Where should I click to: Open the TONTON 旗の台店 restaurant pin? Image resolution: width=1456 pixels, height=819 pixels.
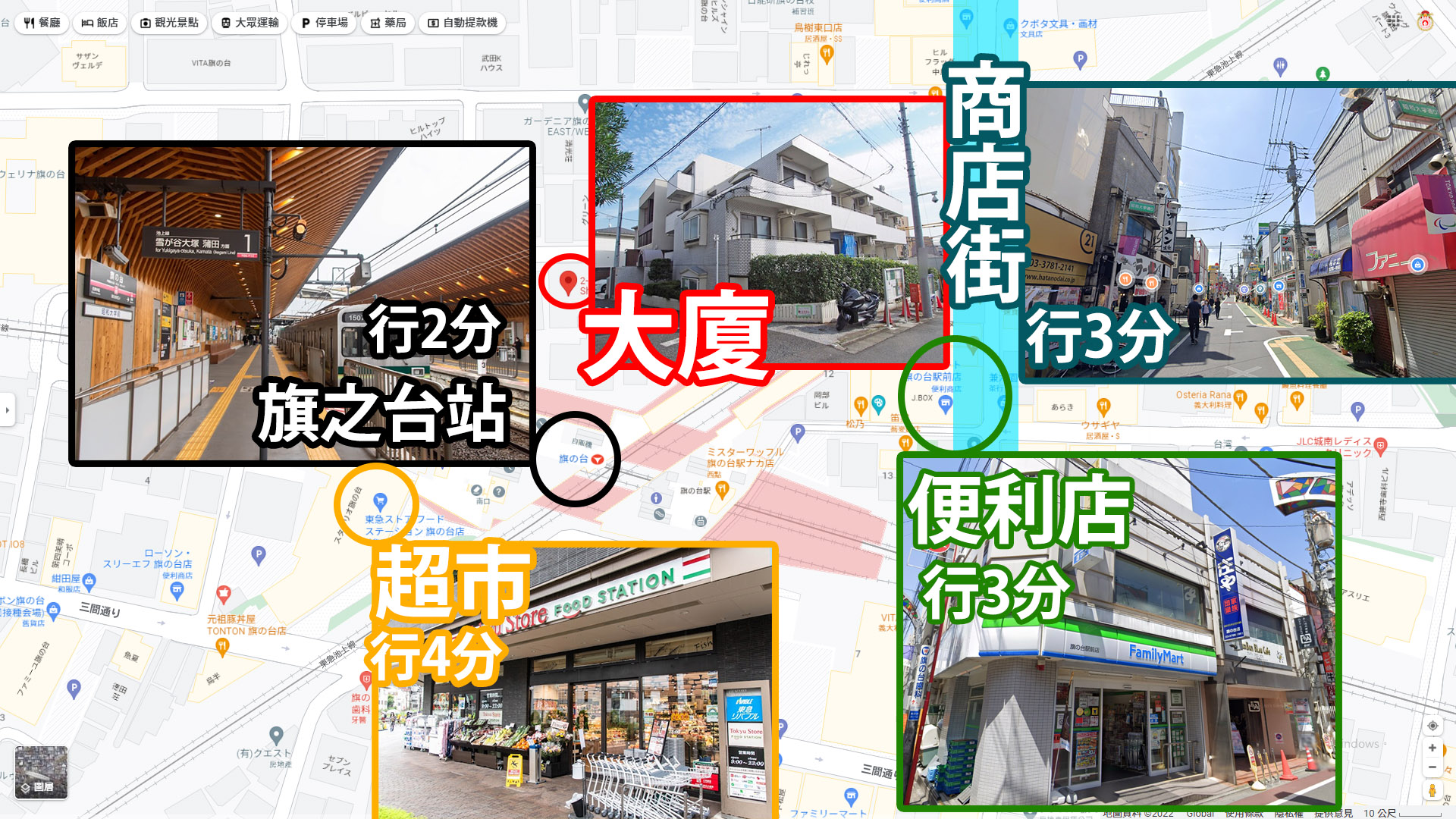click(x=222, y=647)
